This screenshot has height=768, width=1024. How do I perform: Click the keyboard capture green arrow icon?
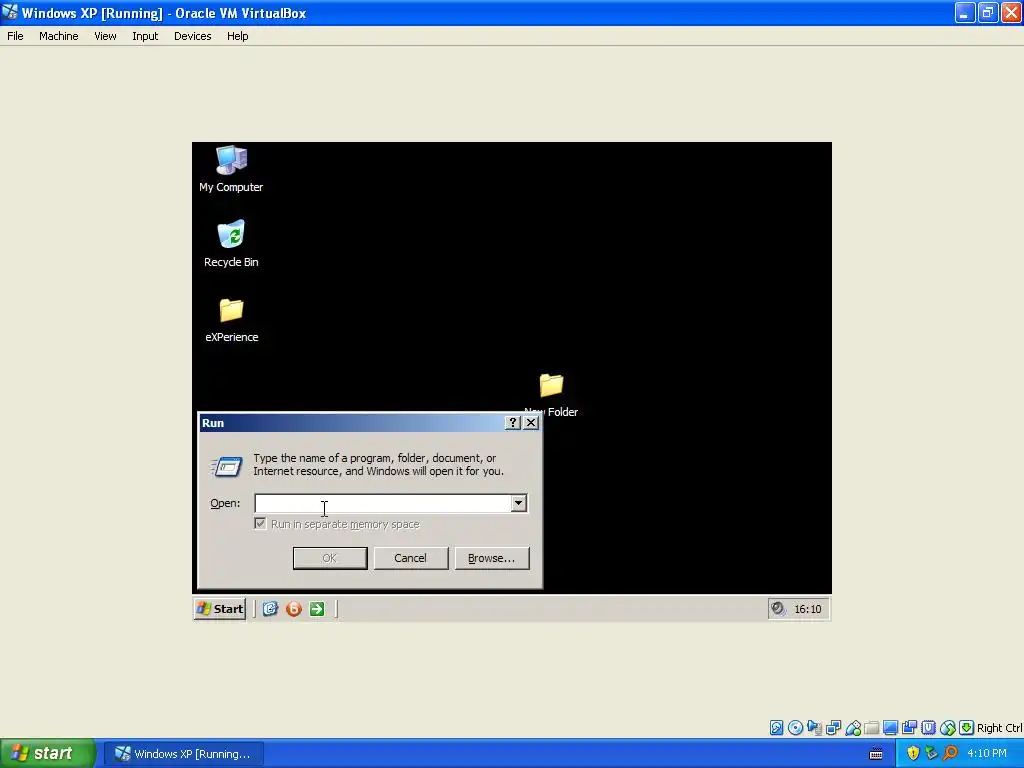click(x=967, y=728)
